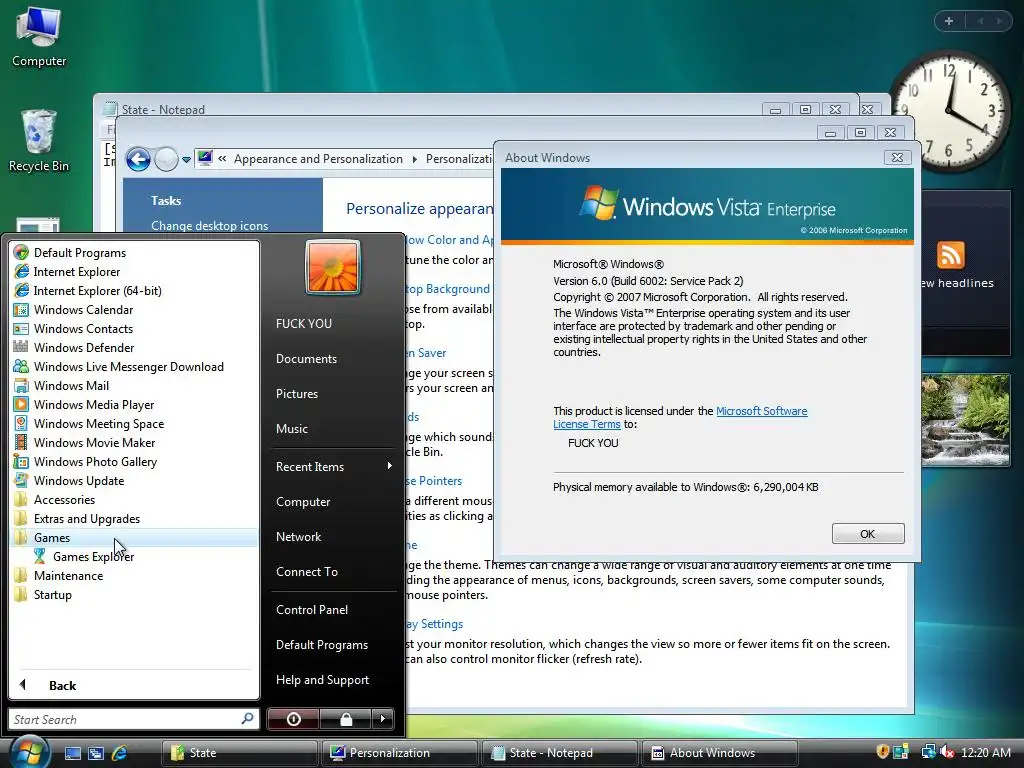Click the sidebar add gadget plus button
The image size is (1024, 768).
point(949,21)
